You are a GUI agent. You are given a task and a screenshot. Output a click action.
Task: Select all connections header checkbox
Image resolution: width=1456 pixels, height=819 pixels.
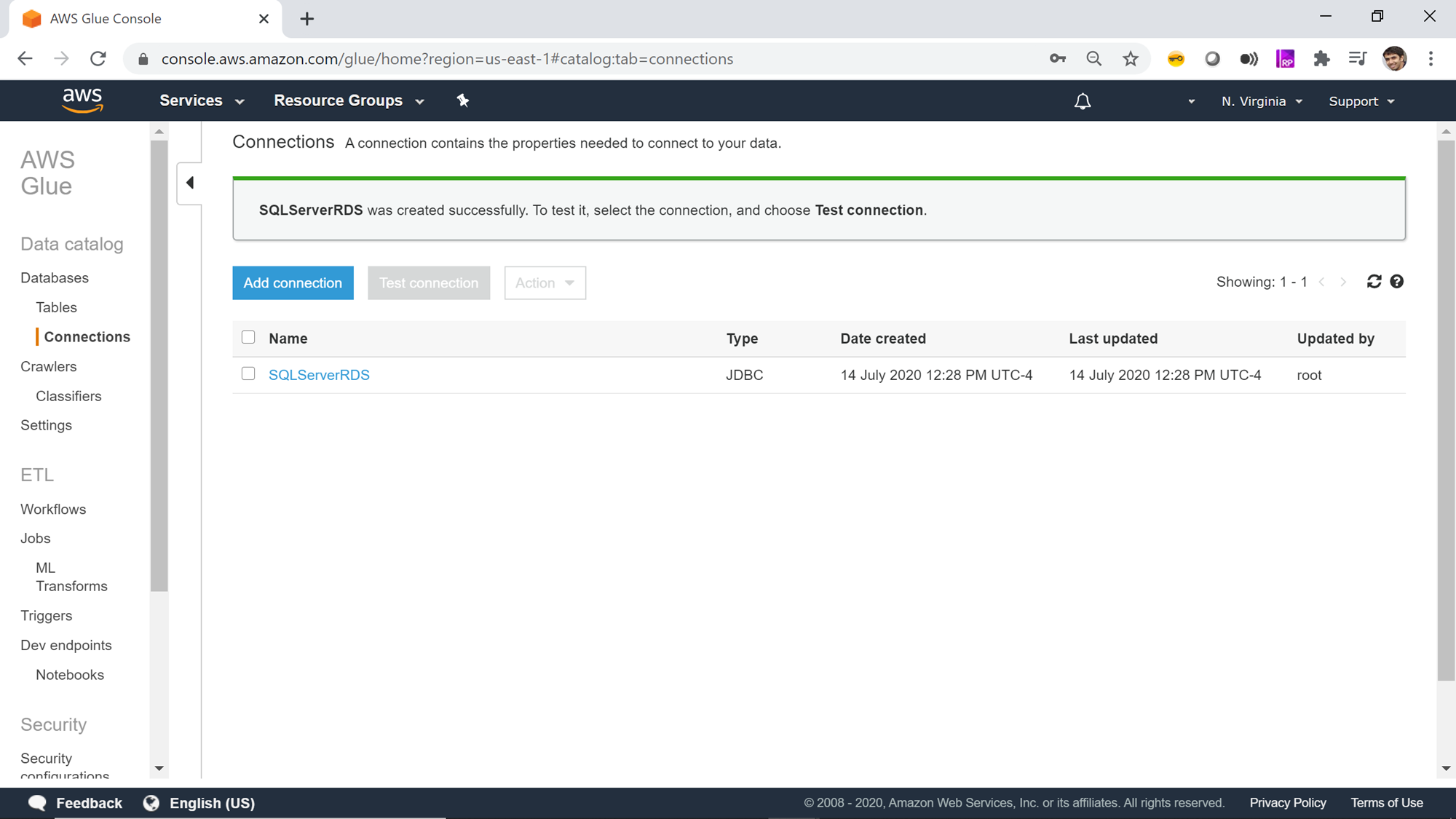pos(248,337)
